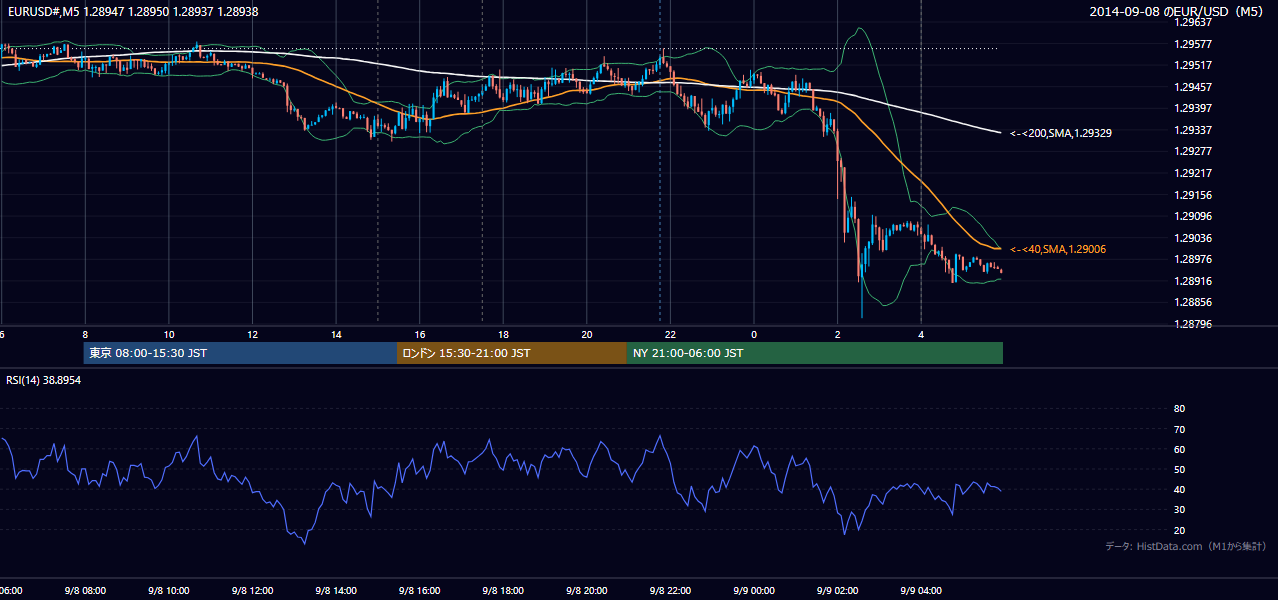Click hour label 0 on the price chart axis
1278x600 pixels.
pyautogui.click(x=754, y=335)
